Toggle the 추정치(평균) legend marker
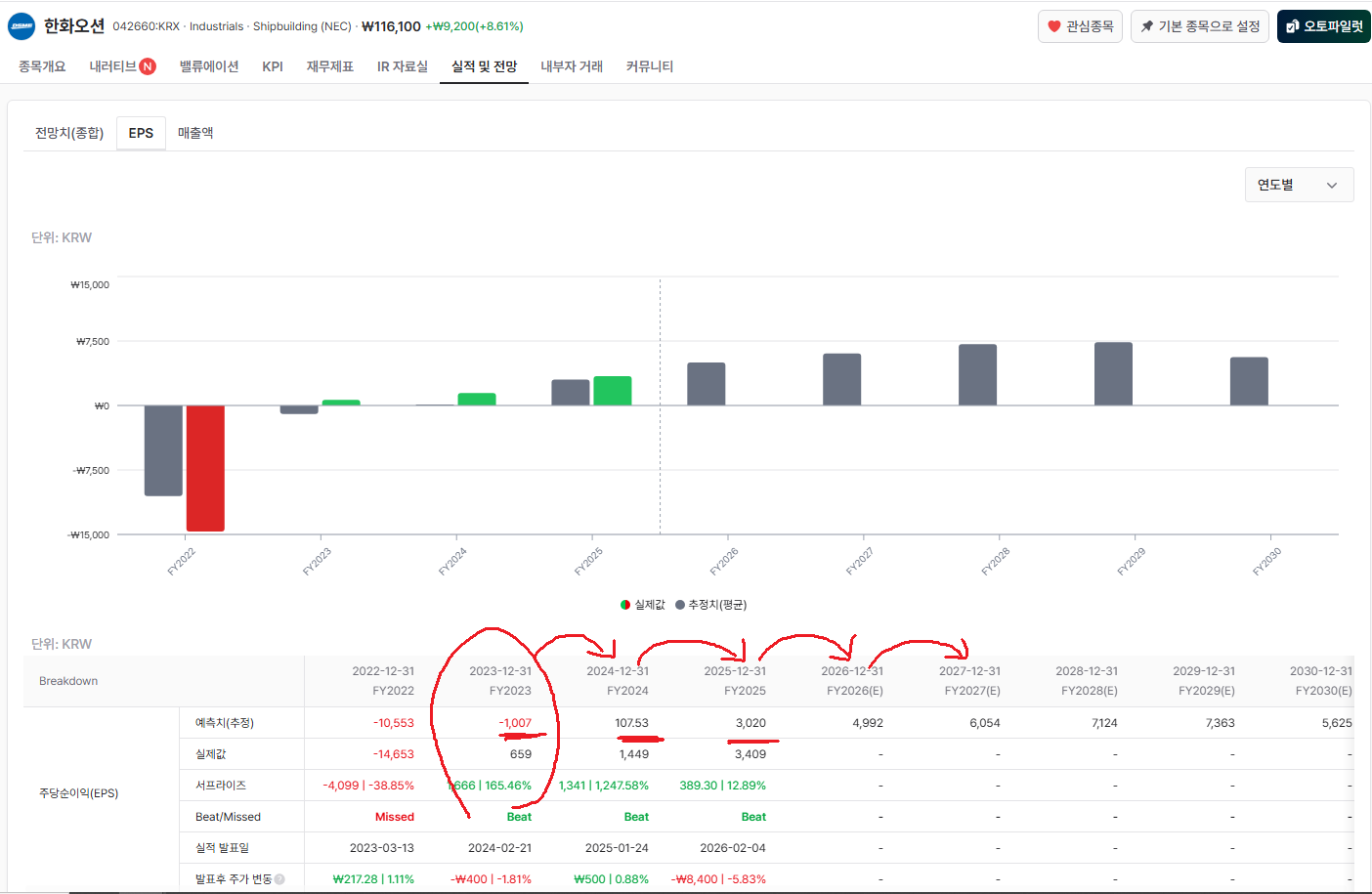 680,605
